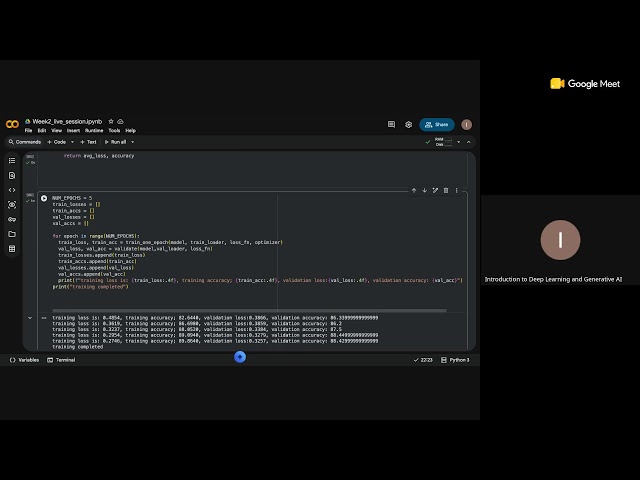Viewport: 640px width, 480px height.
Task: Open the Tools menu
Action: pyautogui.click(x=114, y=131)
